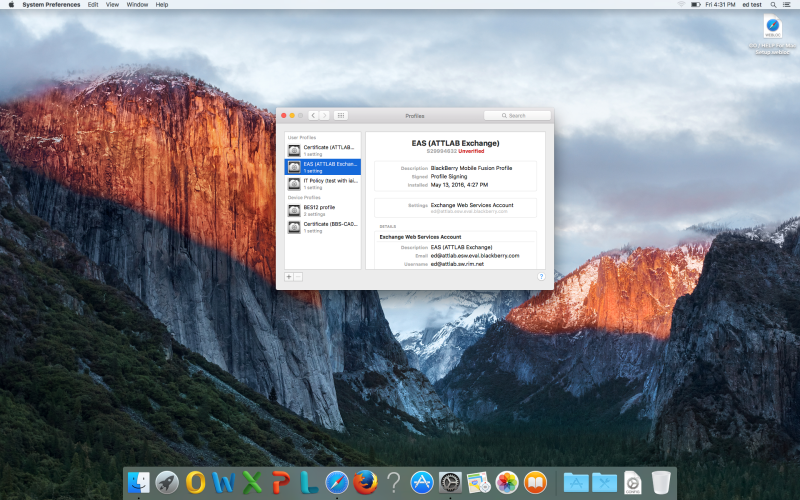Open the Trash in the Dock
800x500 pixels.
661,482
